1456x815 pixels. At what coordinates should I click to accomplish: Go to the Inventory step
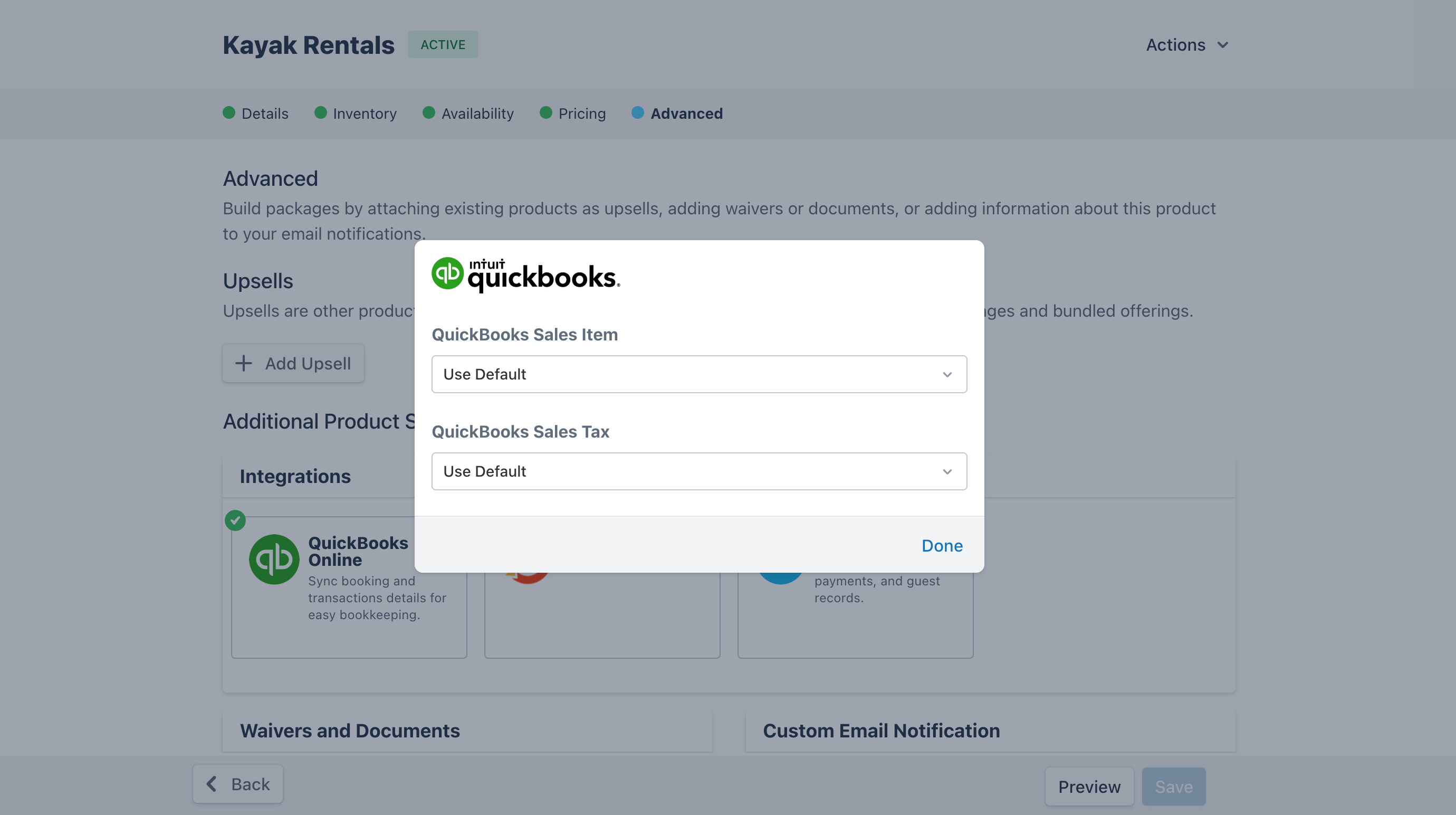pos(356,113)
